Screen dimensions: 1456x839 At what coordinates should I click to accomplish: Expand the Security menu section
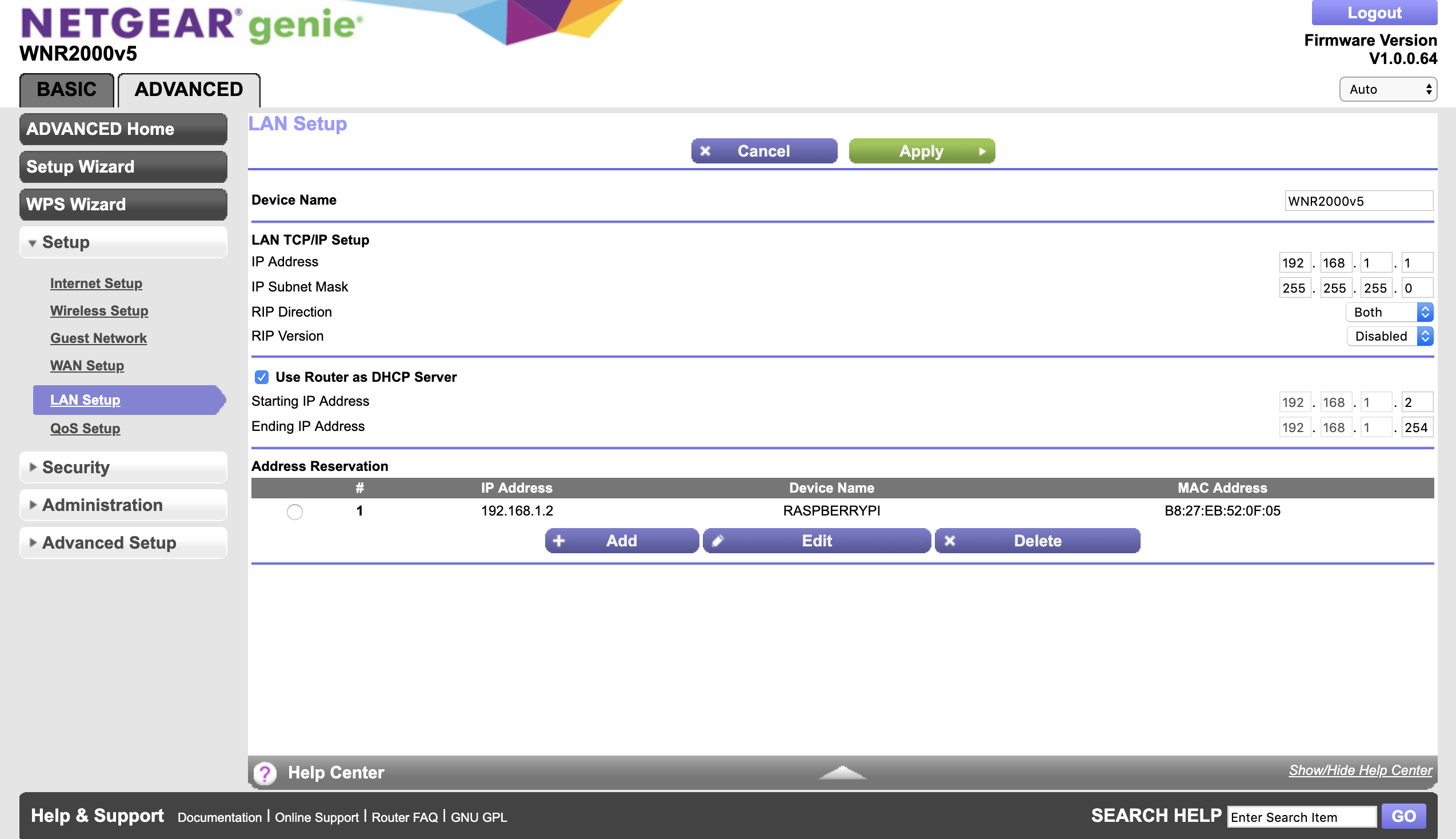click(123, 468)
